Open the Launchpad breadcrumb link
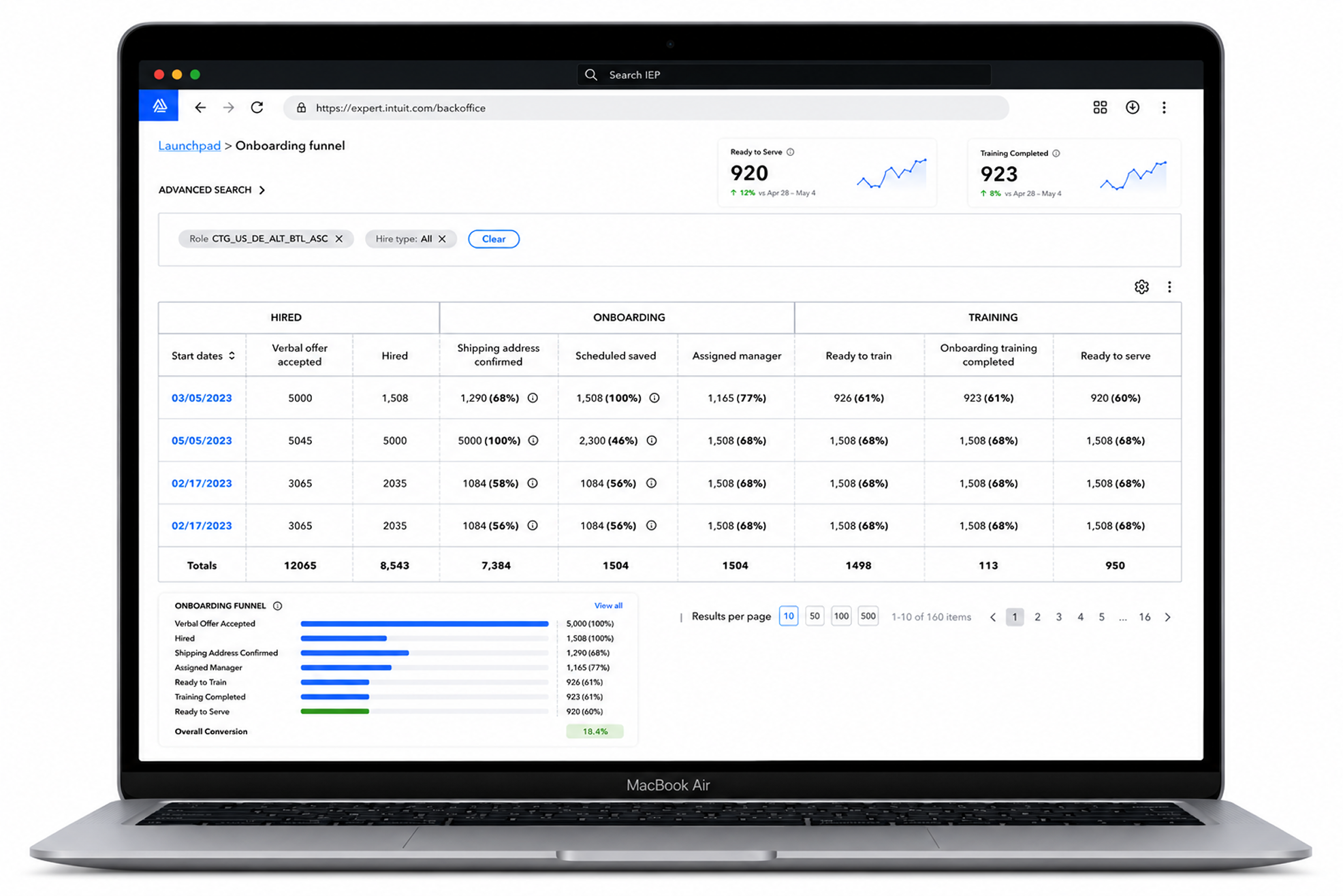The image size is (1343, 896). click(x=189, y=146)
